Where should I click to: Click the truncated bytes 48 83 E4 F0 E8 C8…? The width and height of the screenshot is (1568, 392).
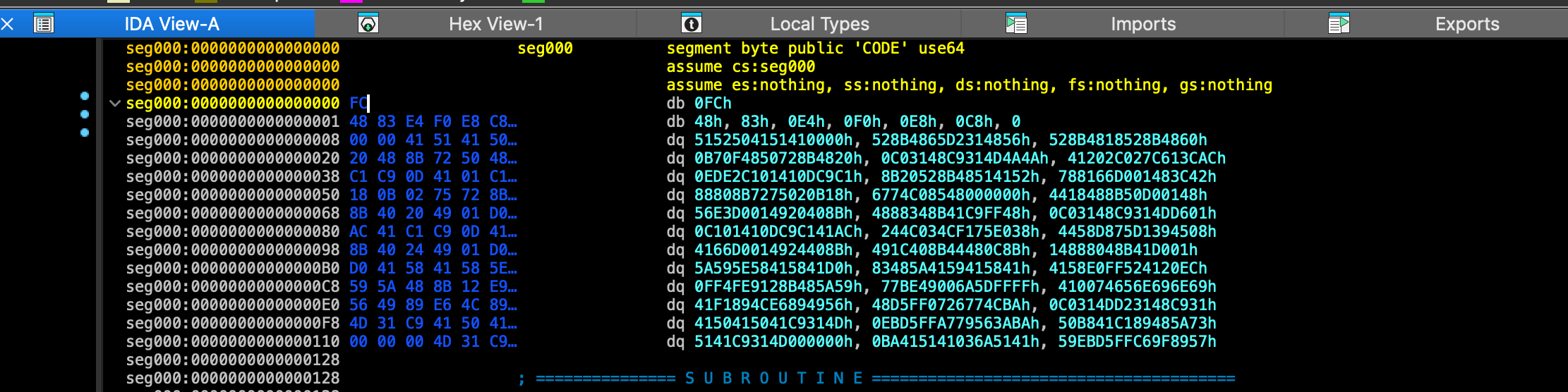[433, 121]
